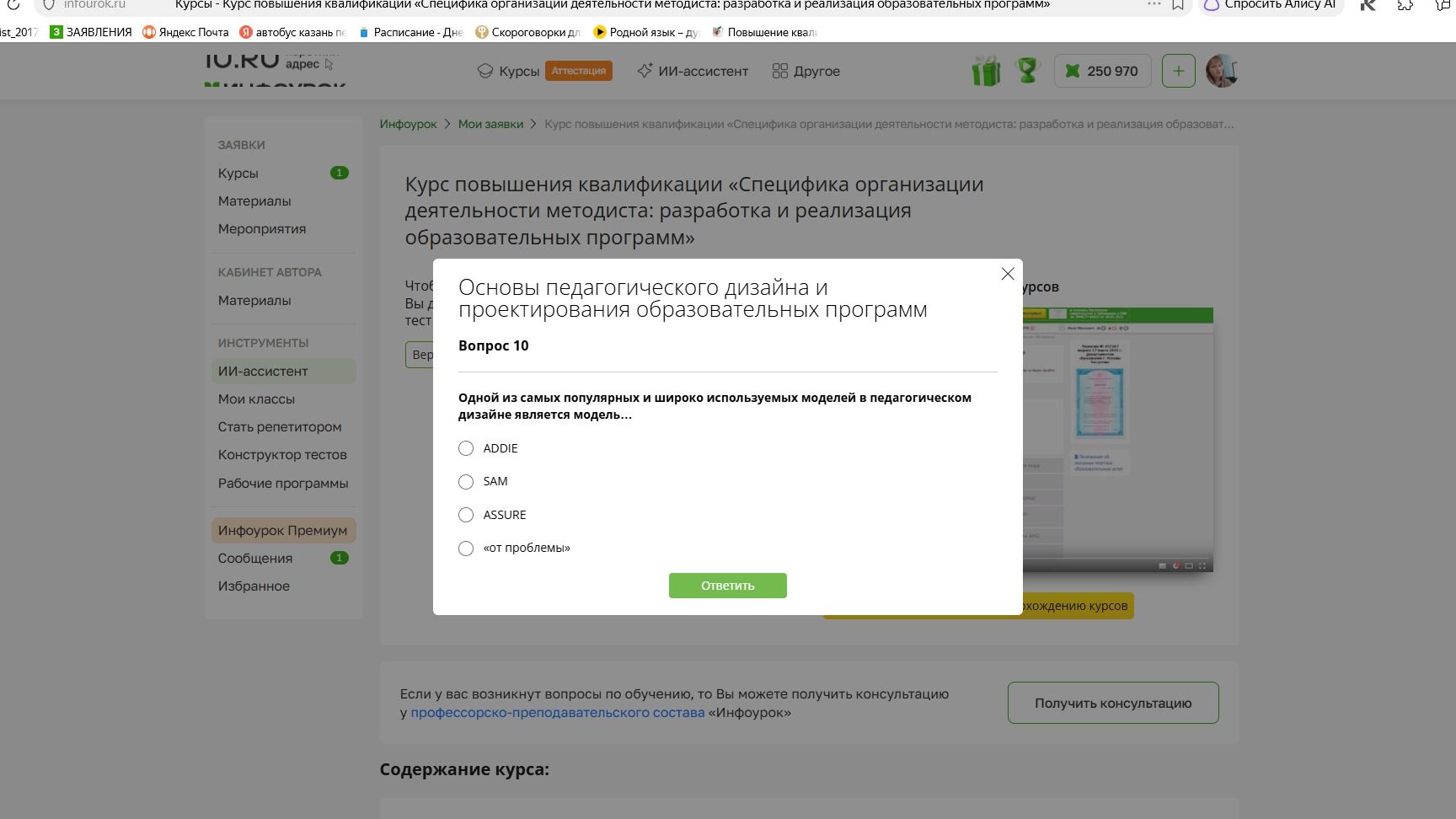
Task: Open Курсы in the ЗАЯВКИ sidebar
Action: click(x=238, y=173)
